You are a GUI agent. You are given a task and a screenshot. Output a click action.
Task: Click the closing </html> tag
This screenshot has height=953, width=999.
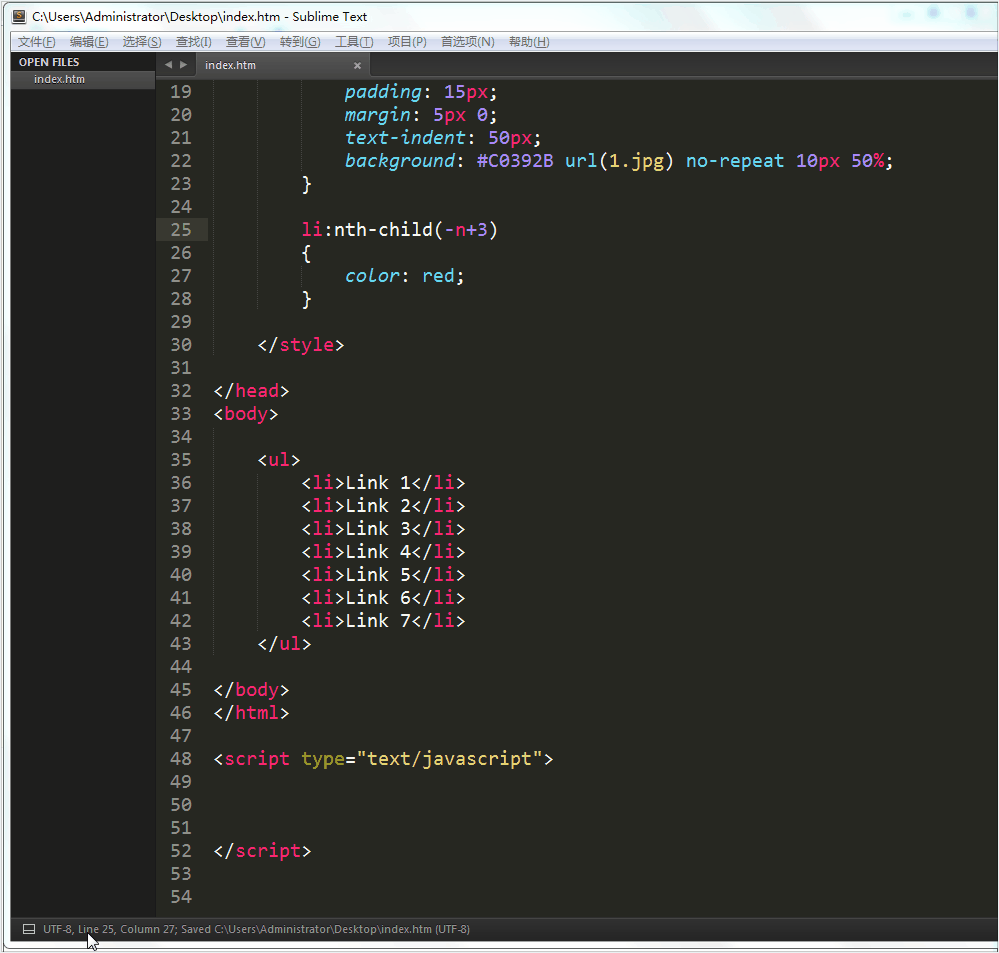(x=252, y=713)
